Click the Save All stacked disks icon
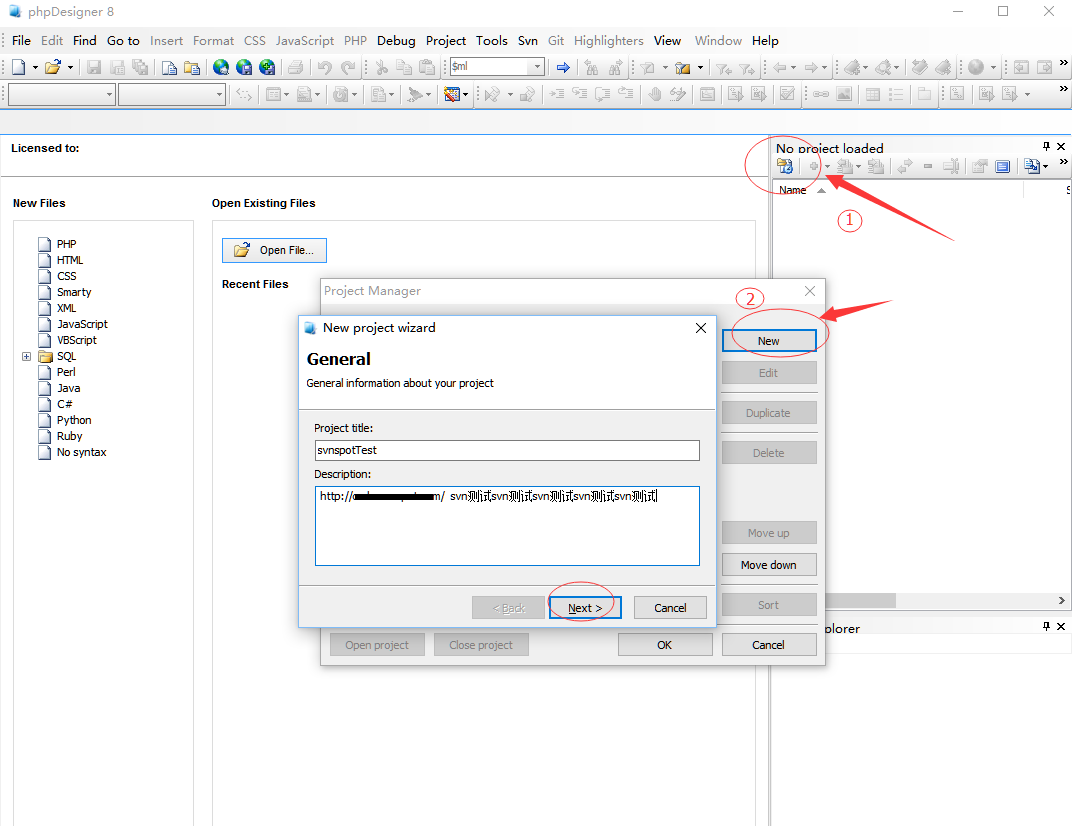 point(140,67)
